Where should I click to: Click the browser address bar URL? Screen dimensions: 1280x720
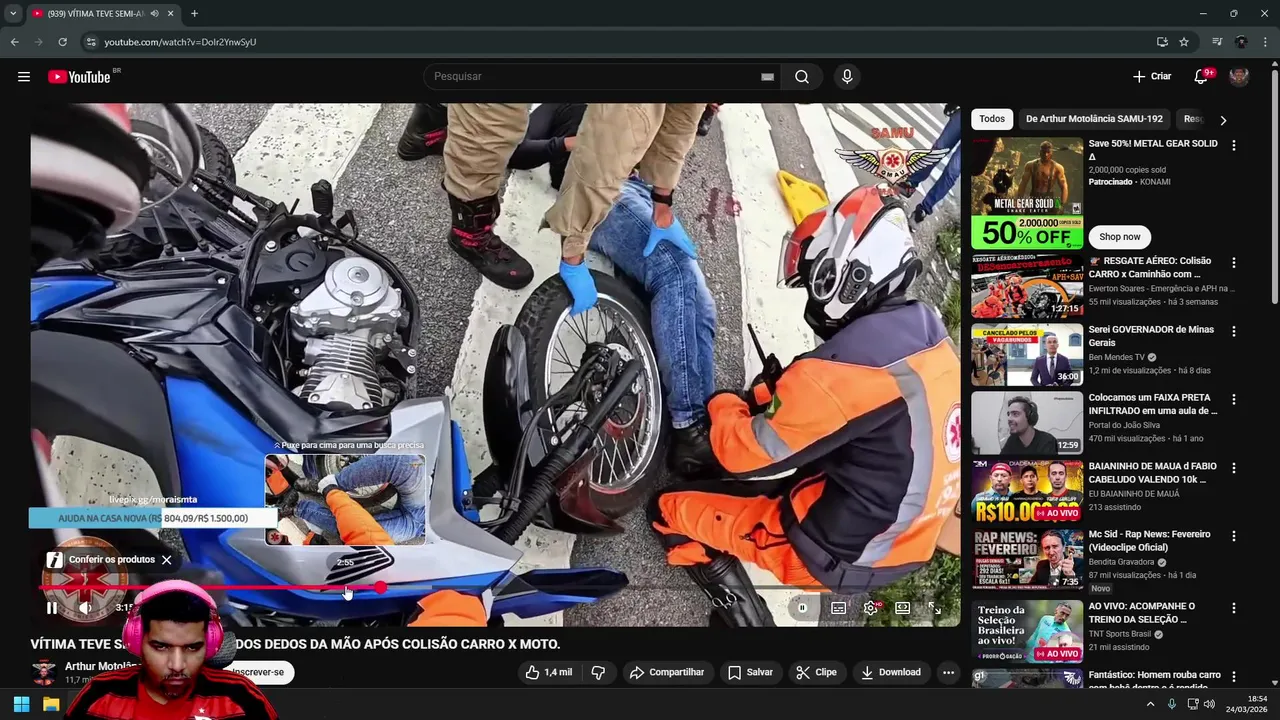(180, 42)
